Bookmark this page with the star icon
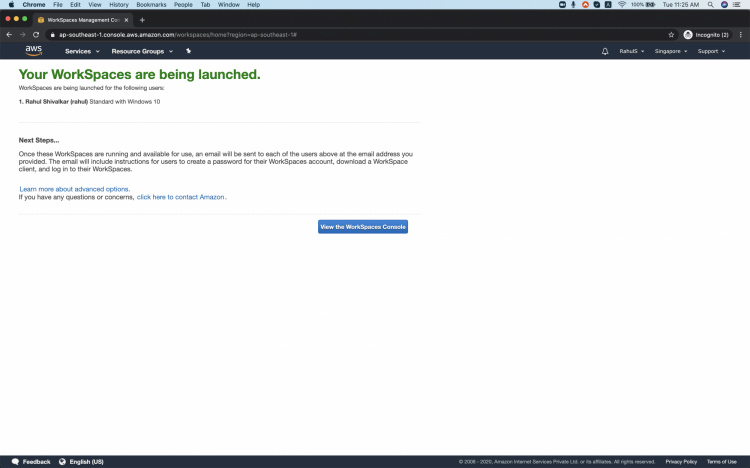This screenshot has height=468, width=750. [671, 34]
